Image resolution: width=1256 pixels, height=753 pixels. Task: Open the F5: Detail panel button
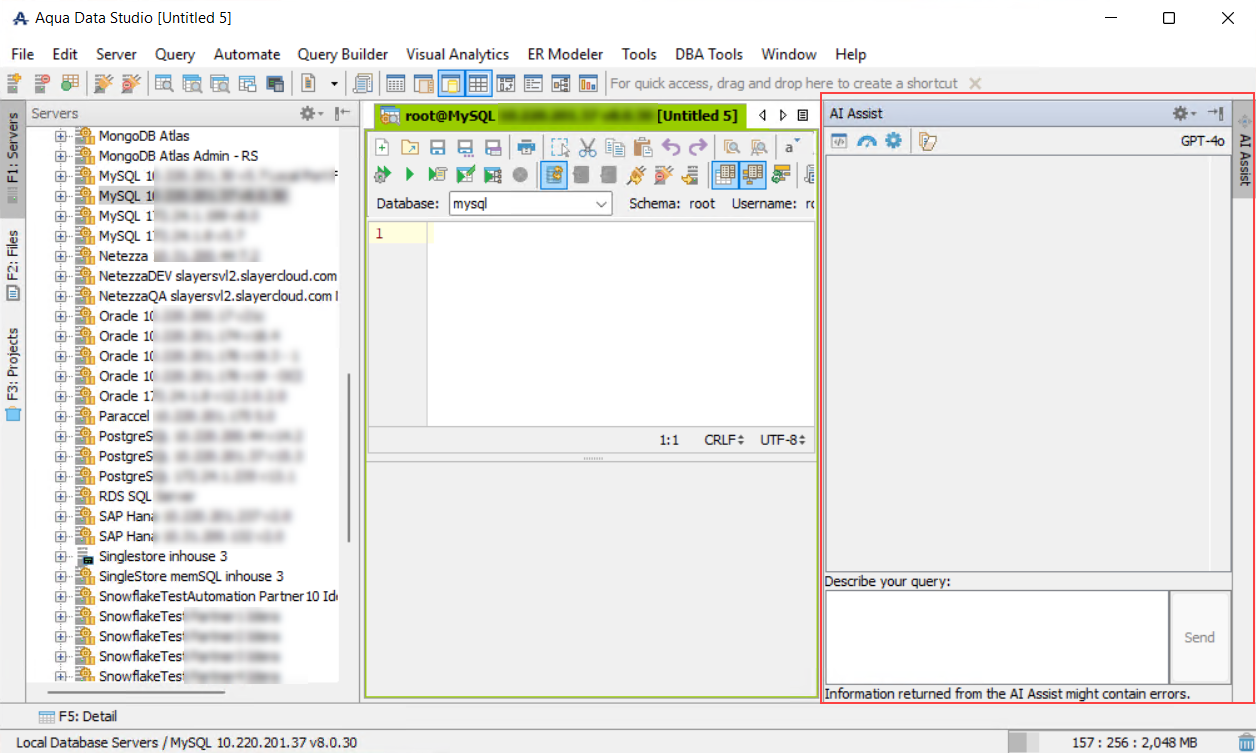(x=78, y=716)
